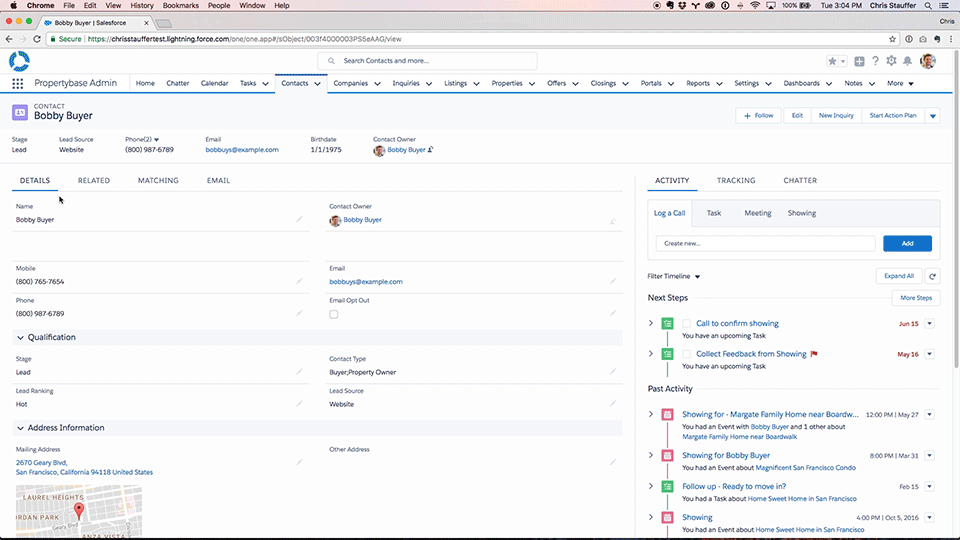Click the Contact record icon beside Bobby Buyer

click(x=20, y=112)
